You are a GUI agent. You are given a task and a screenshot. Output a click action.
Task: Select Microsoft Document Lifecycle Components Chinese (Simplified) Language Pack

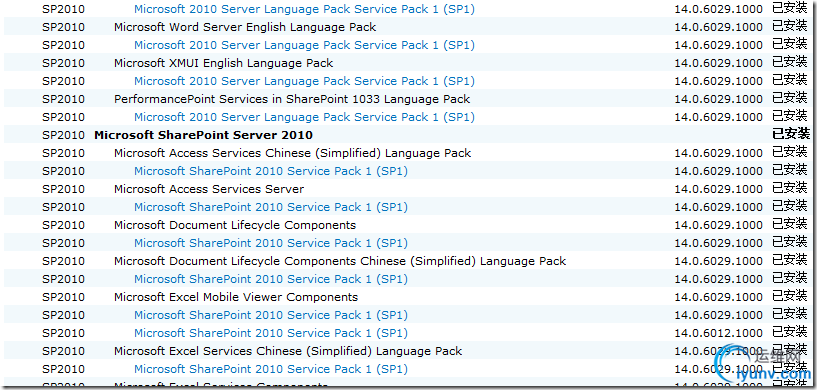tap(340, 261)
